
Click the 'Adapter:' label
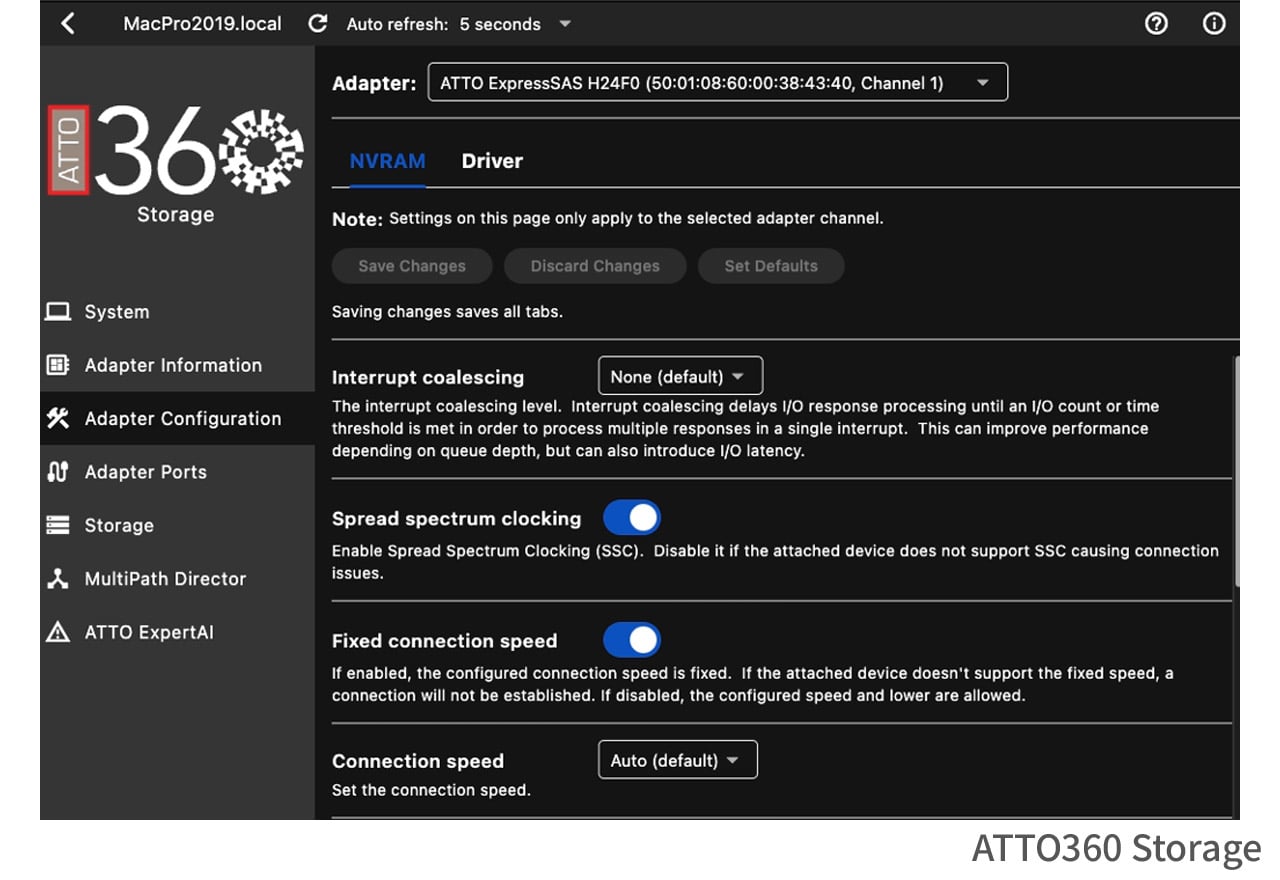point(374,83)
